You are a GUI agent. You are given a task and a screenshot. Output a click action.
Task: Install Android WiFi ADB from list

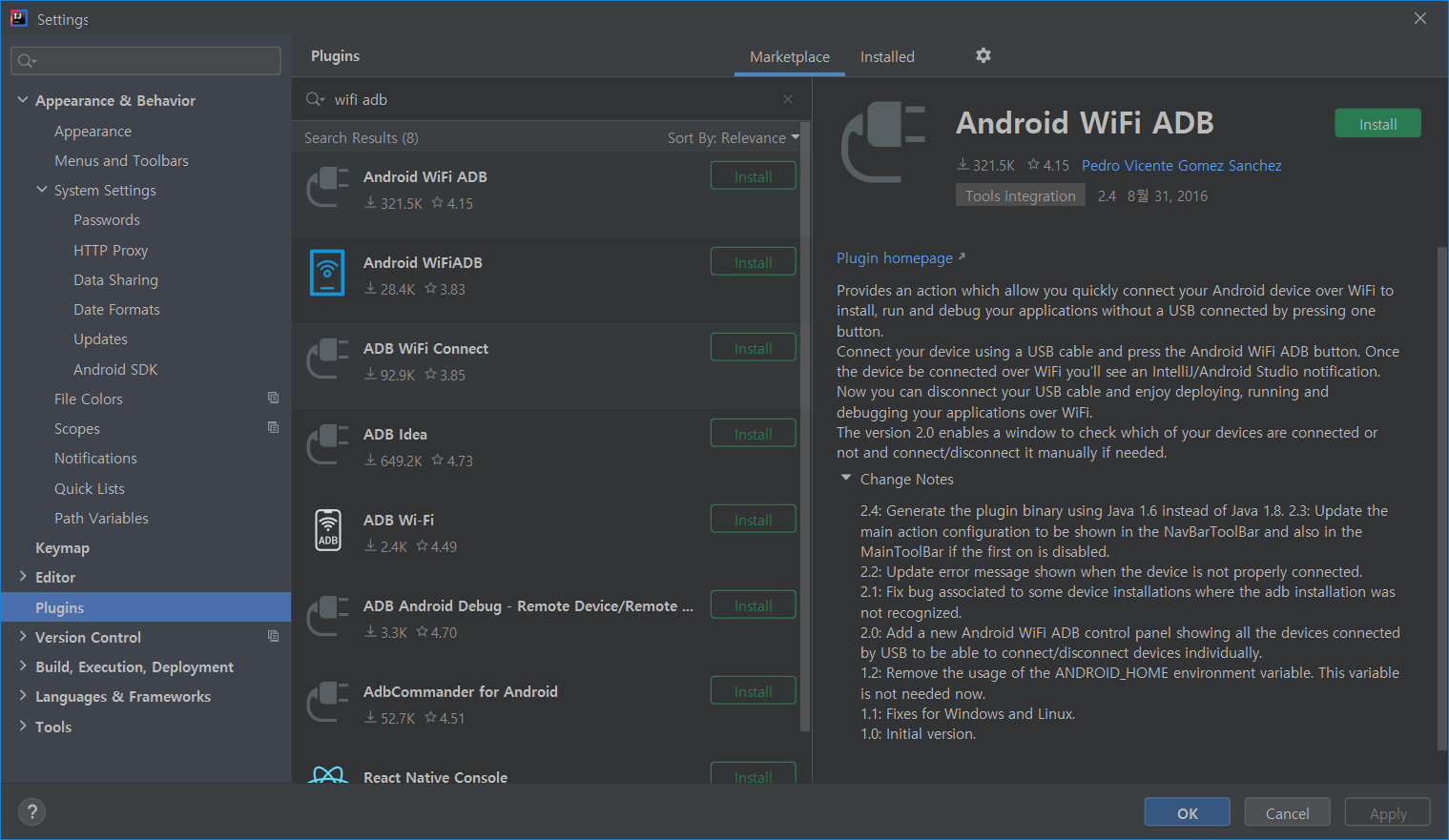click(753, 176)
